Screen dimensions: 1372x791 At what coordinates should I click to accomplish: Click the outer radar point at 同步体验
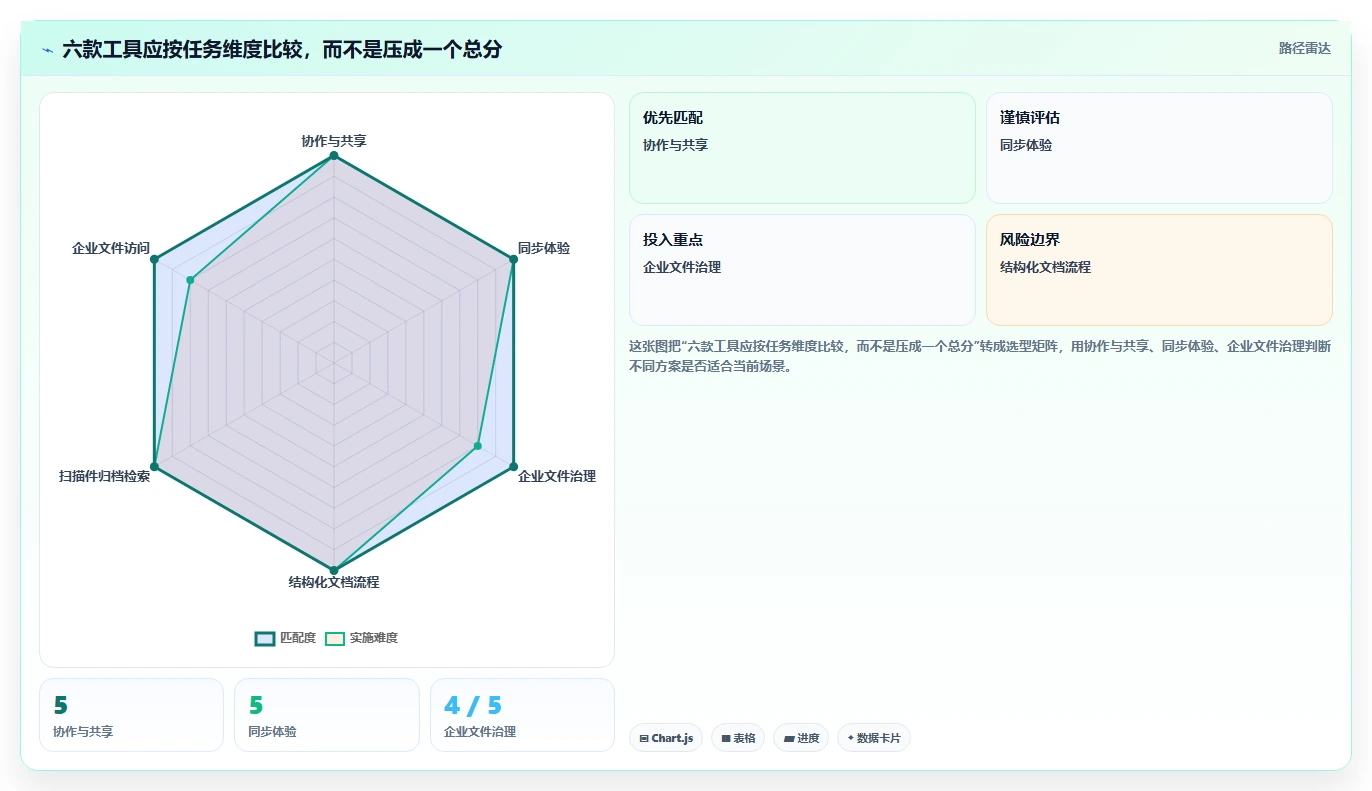[x=514, y=259]
